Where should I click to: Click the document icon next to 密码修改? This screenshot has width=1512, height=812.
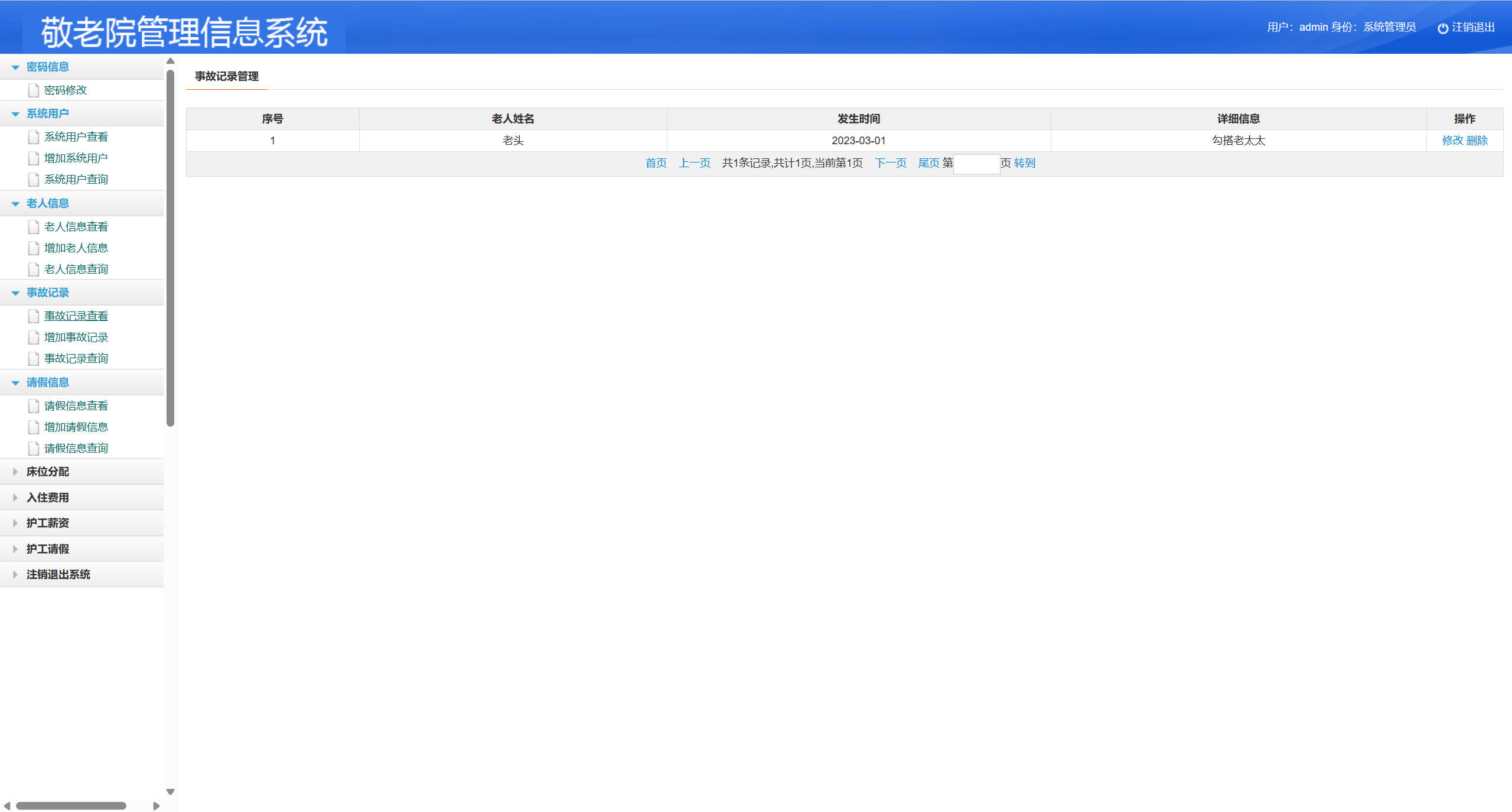pyautogui.click(x=34, y=90)
